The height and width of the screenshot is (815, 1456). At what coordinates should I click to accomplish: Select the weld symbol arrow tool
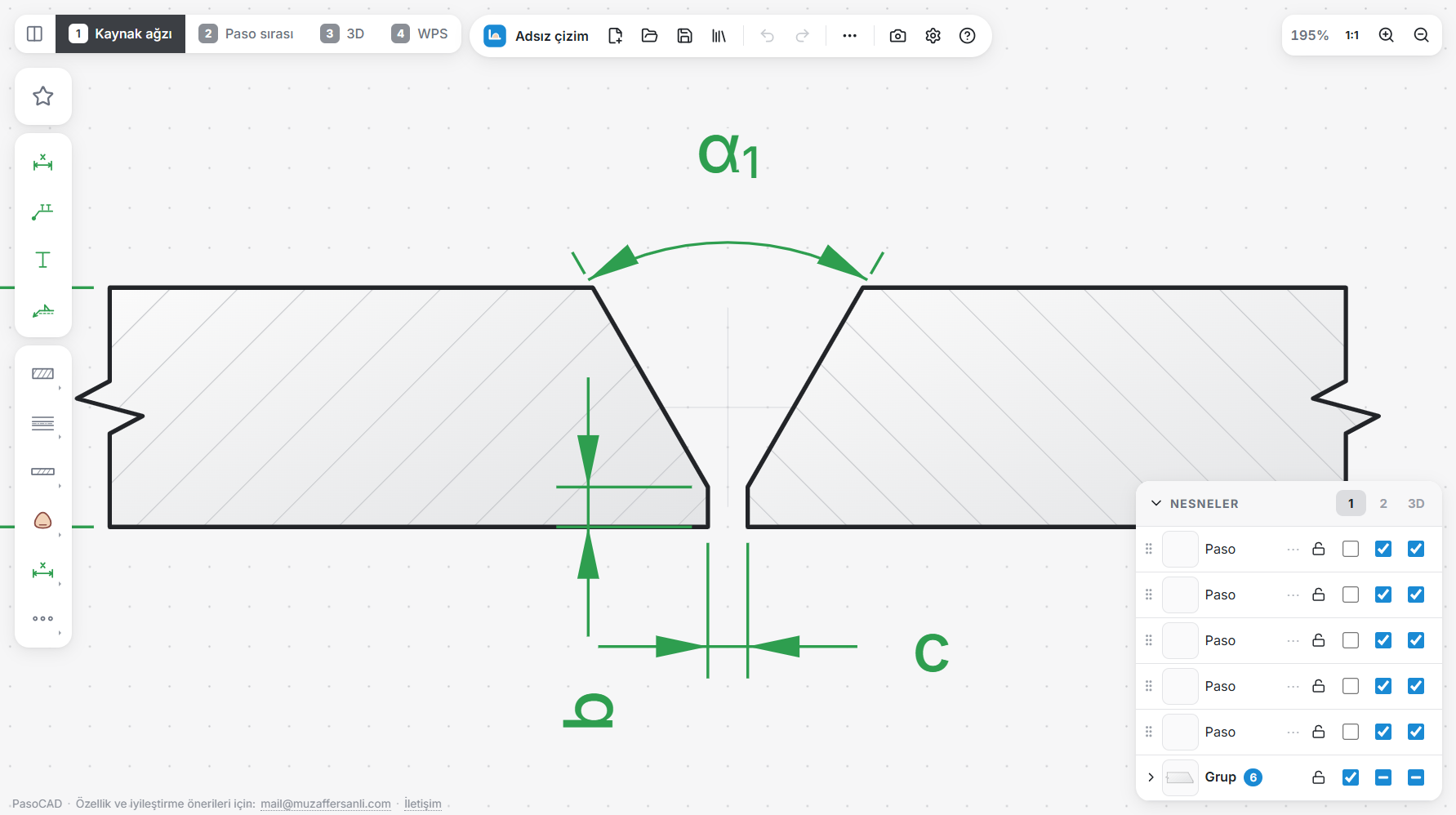[43, 310]
